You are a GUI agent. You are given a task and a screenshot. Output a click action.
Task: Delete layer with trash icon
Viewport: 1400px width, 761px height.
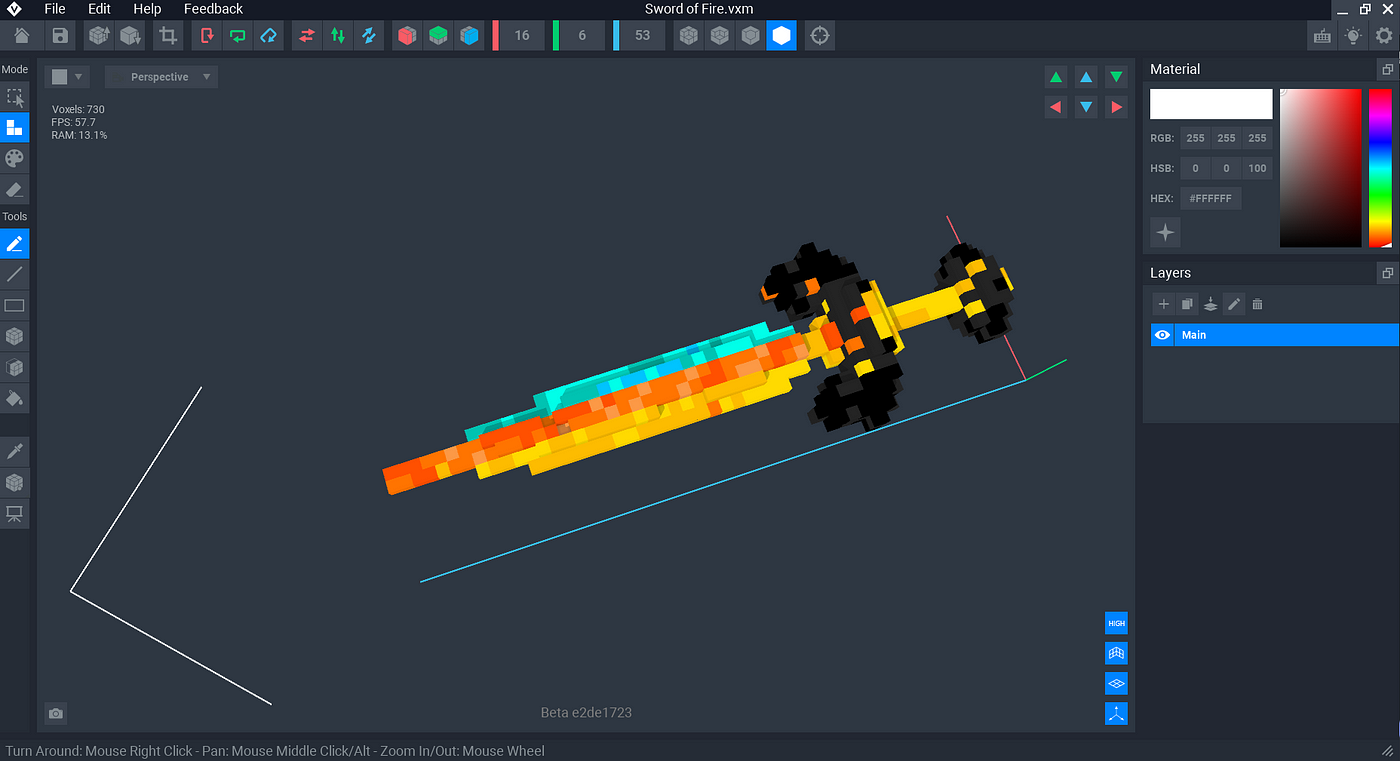click(x=1258, y=304)
